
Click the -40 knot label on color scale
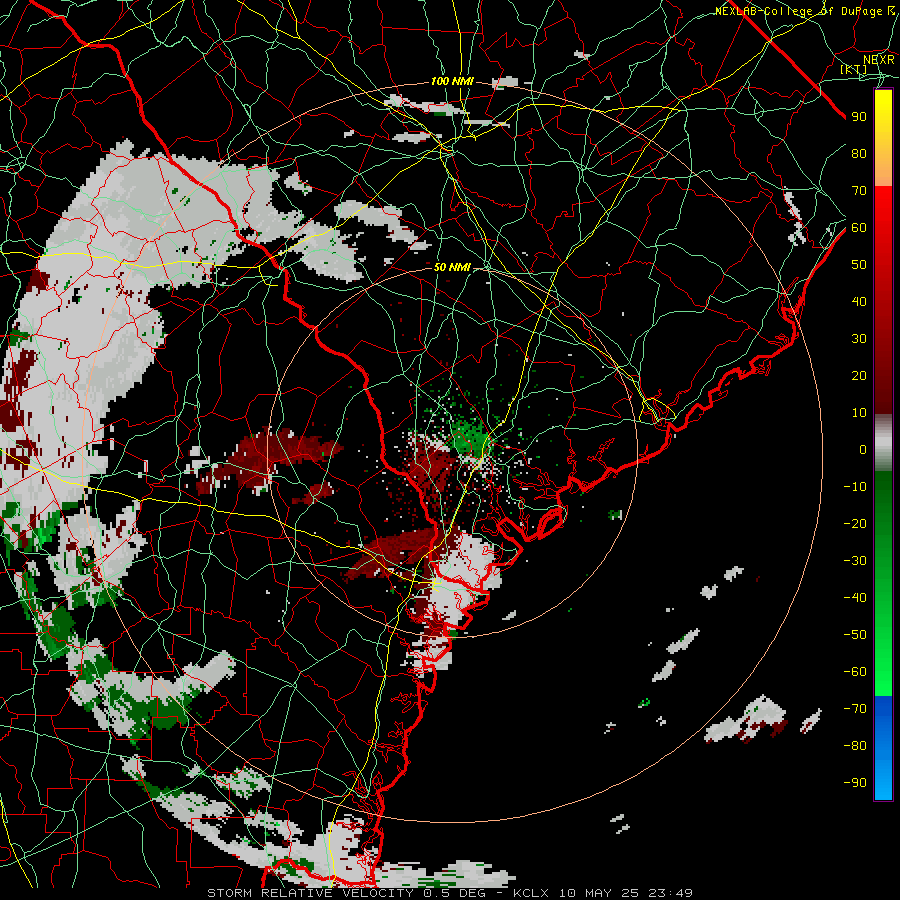click(855, 598)
